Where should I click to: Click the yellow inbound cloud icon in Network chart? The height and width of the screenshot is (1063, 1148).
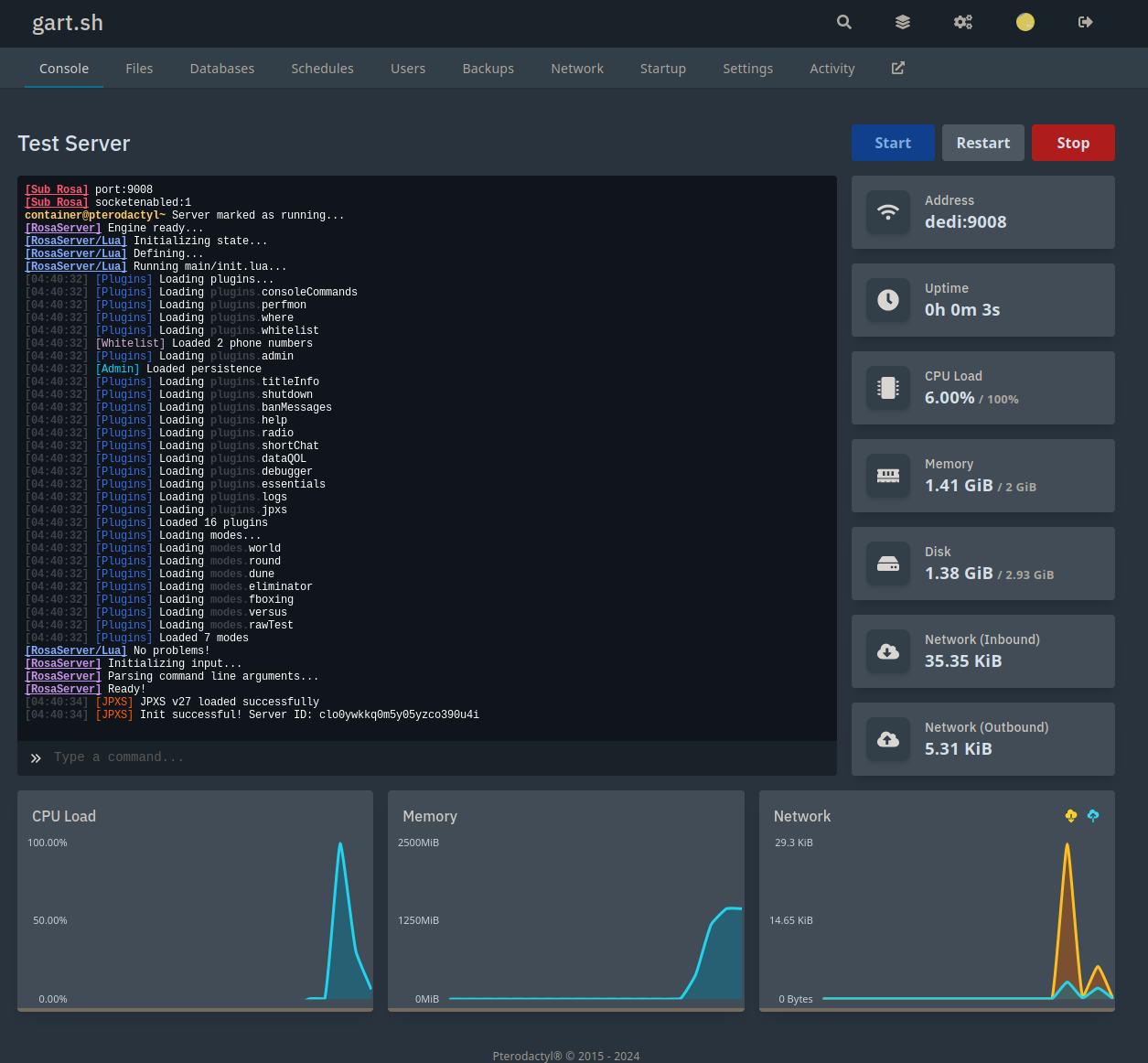coord(1071,815)
